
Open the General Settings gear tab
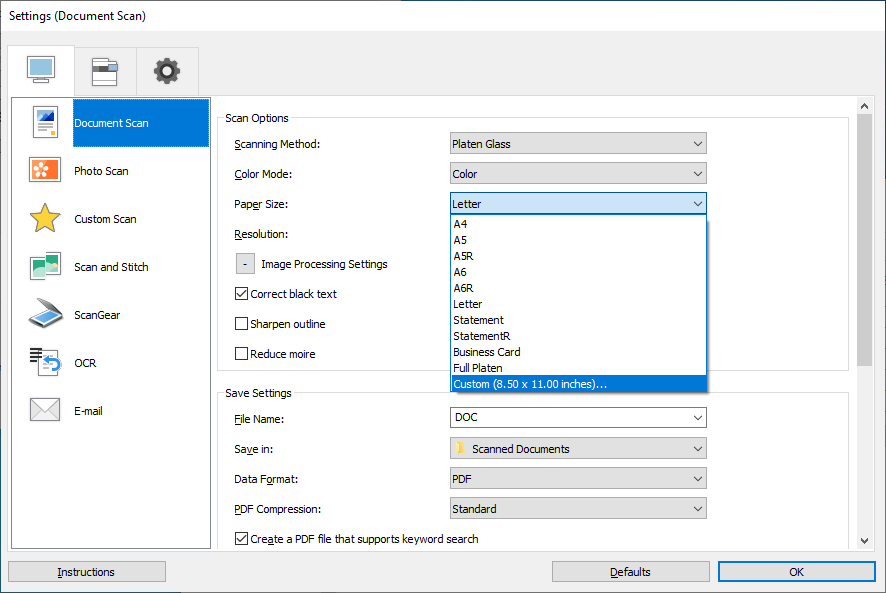point(166,70)
